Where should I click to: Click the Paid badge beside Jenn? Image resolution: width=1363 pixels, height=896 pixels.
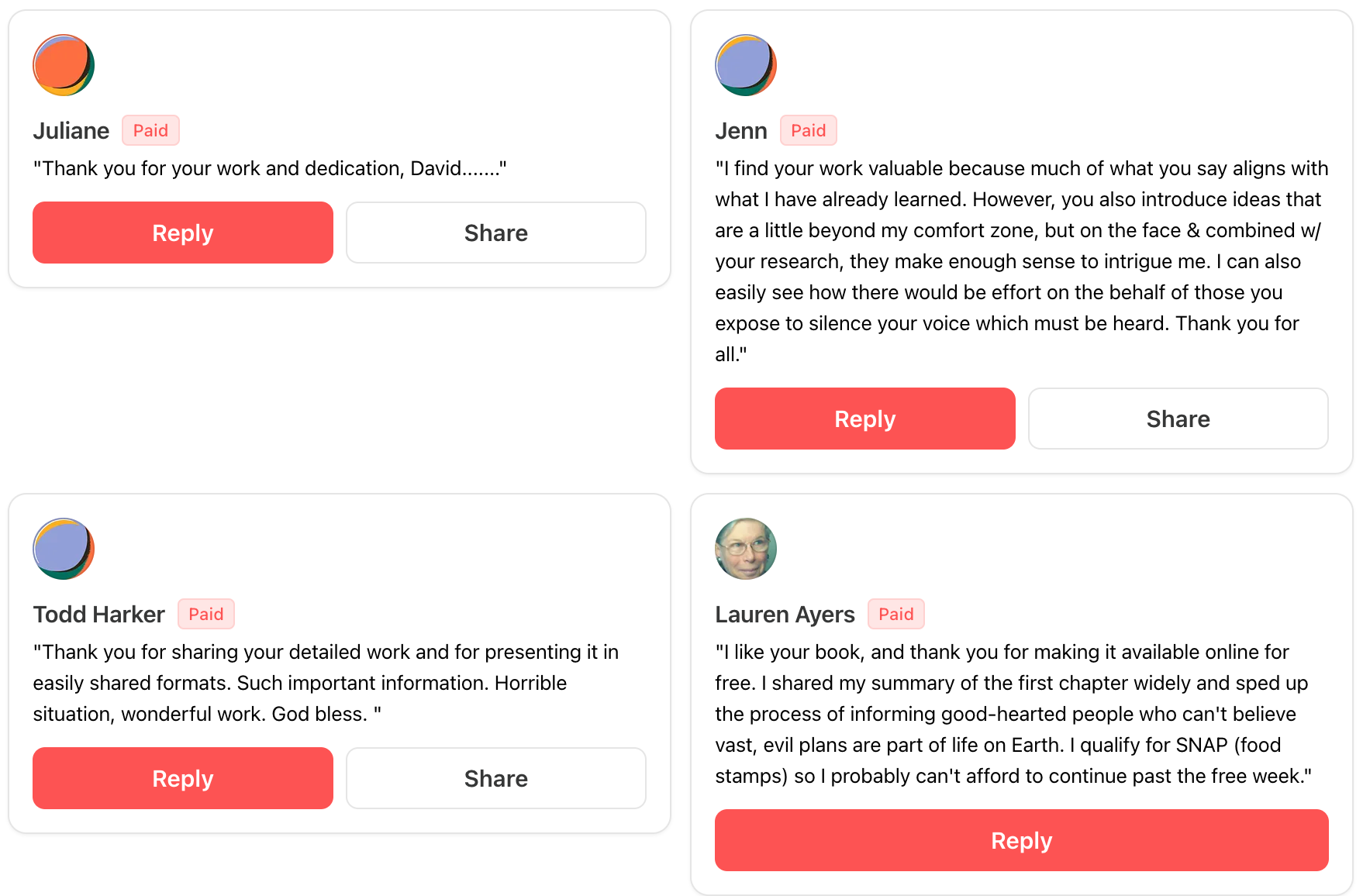click(x=809, y=130)
